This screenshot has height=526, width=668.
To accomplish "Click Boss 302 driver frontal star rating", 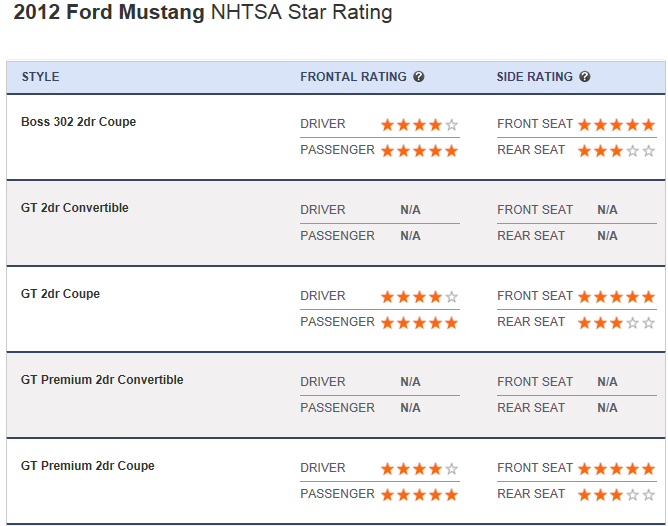I will click(419, 125).
